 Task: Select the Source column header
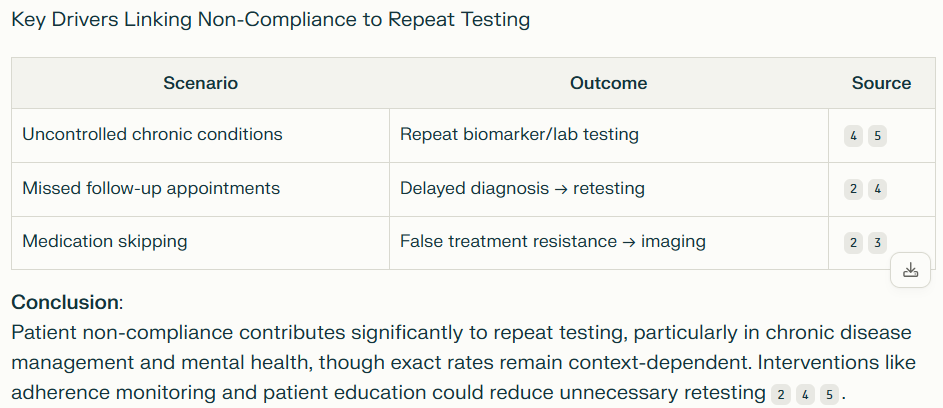click(881, 83)
